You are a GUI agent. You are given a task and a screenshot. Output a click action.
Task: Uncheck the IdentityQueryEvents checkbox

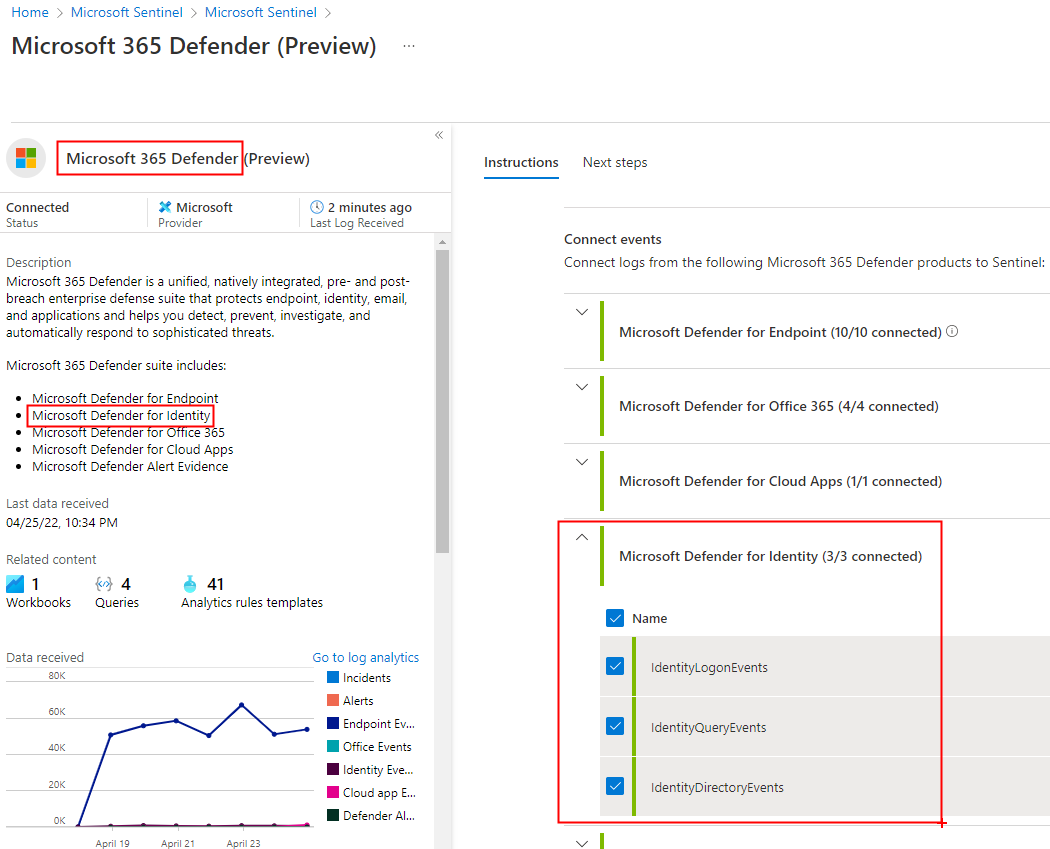coord(615,726)
